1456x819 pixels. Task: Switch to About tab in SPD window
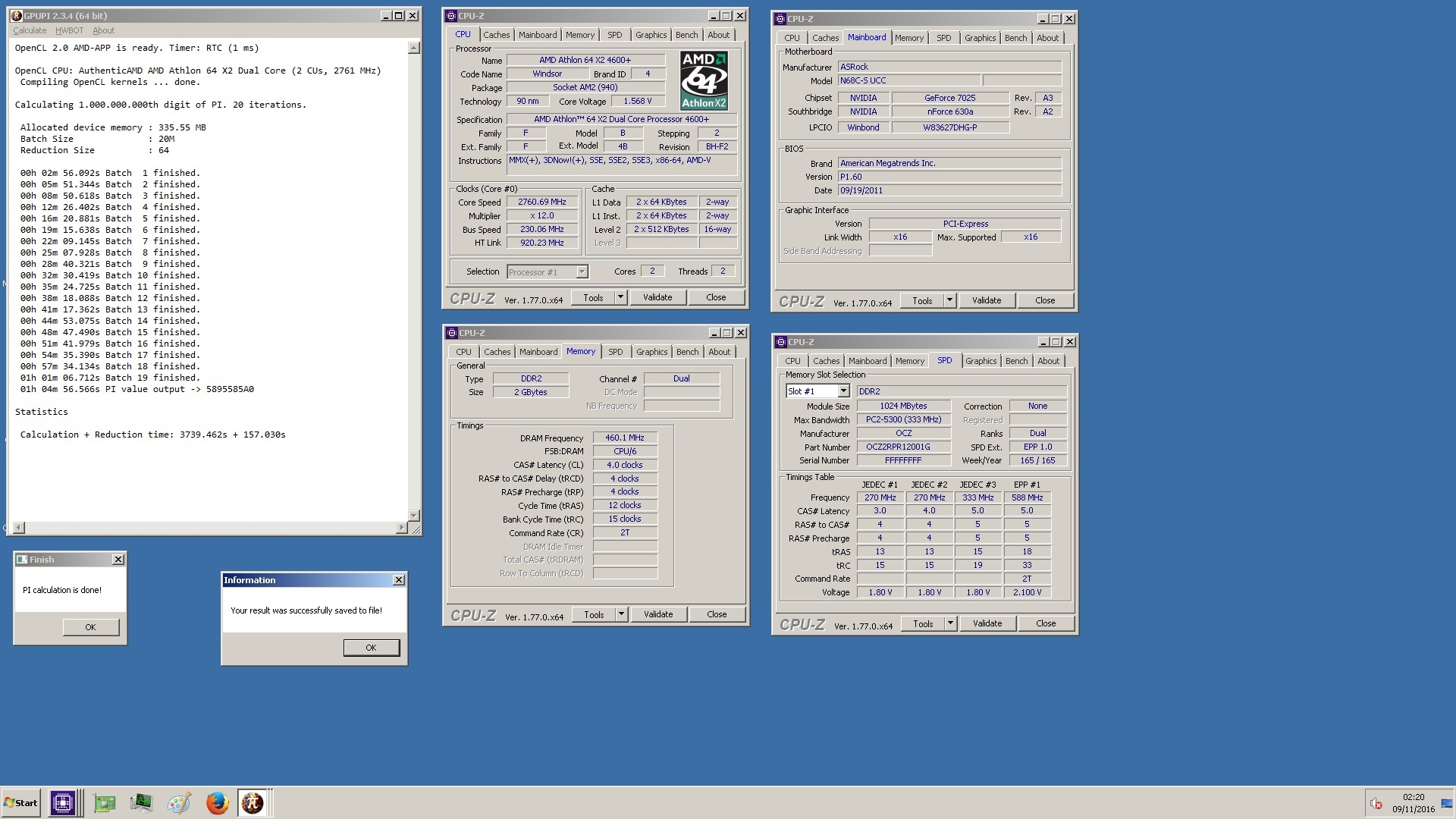click(x=1048, y=361)
